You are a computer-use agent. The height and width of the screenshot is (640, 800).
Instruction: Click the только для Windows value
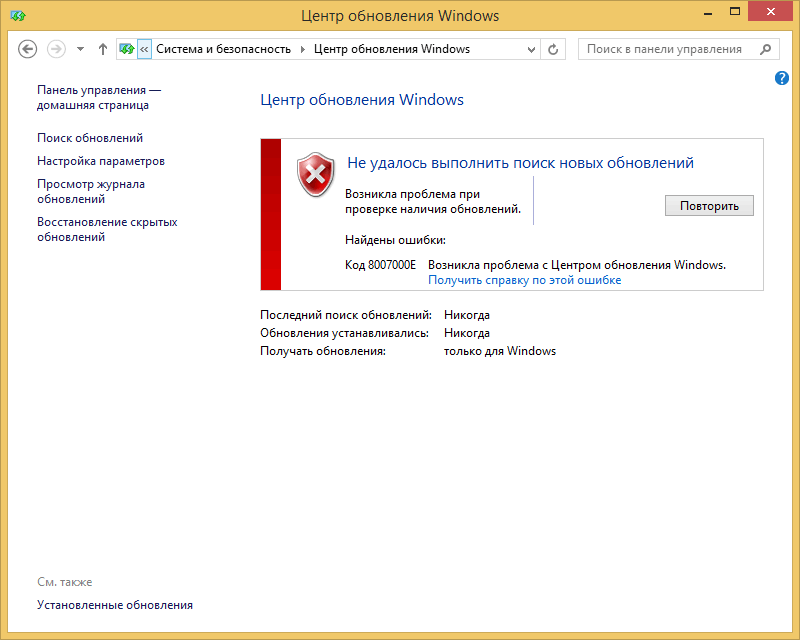(x=499, y=351)
